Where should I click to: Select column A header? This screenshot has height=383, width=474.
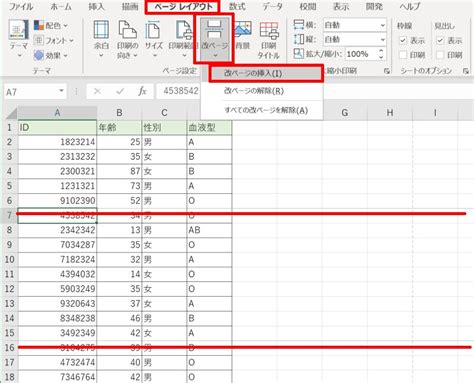57,113
